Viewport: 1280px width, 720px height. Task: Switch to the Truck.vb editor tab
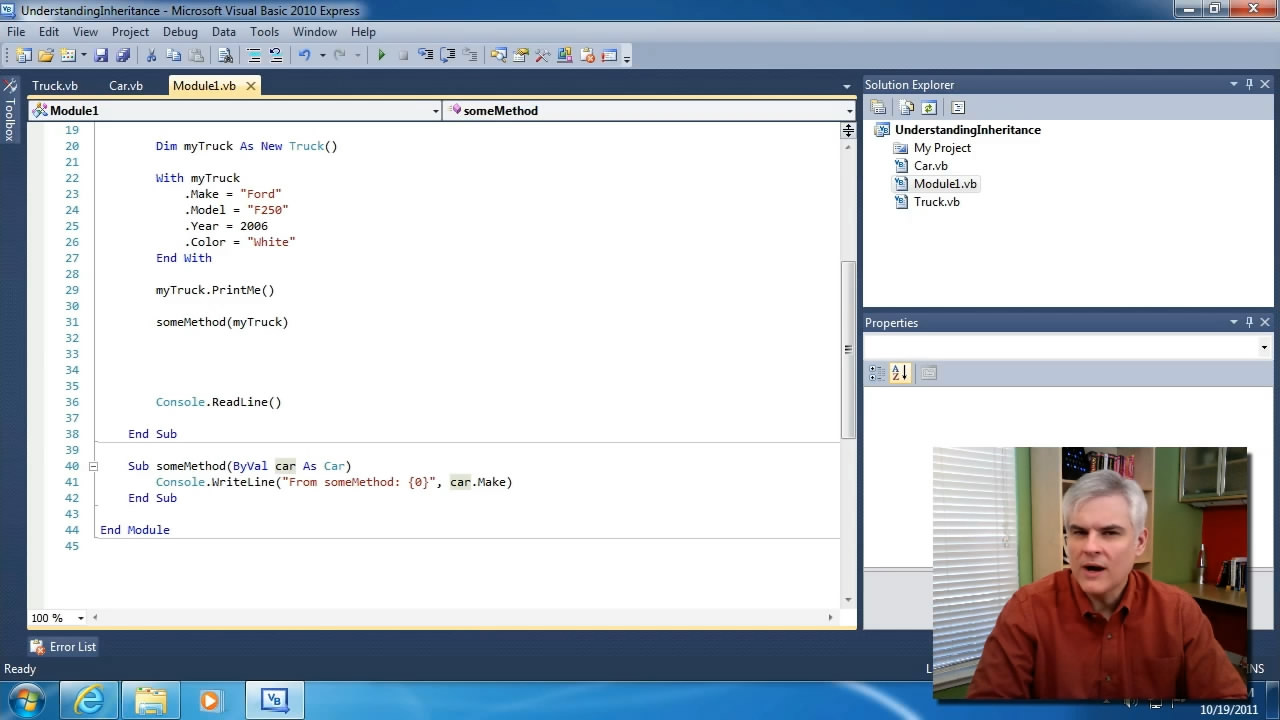pos(55,86)
